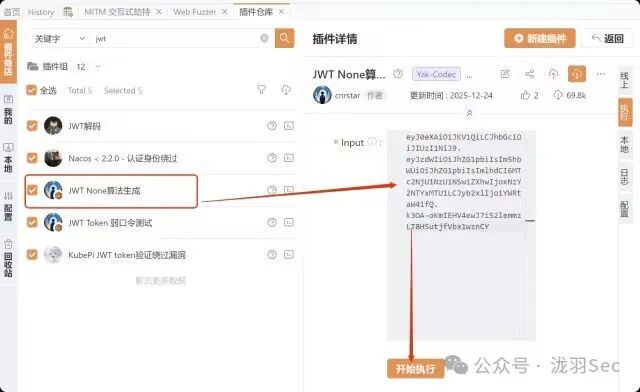Click the orange search magnifier button
Screen dimensions: 640x392
[284, 38]
